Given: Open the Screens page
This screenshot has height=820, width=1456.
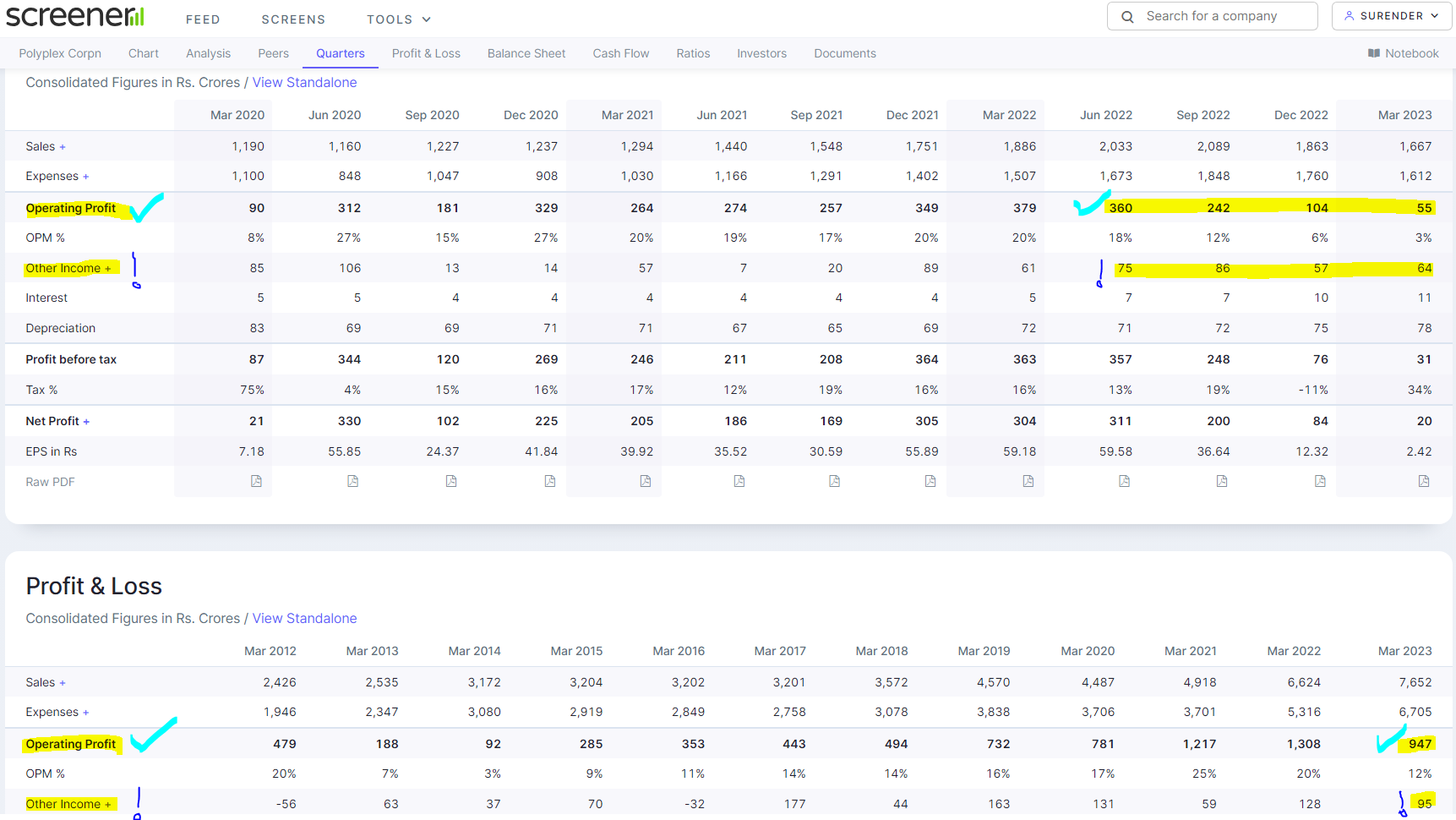Looking at the screenshot, I should (x=293, y=19).
